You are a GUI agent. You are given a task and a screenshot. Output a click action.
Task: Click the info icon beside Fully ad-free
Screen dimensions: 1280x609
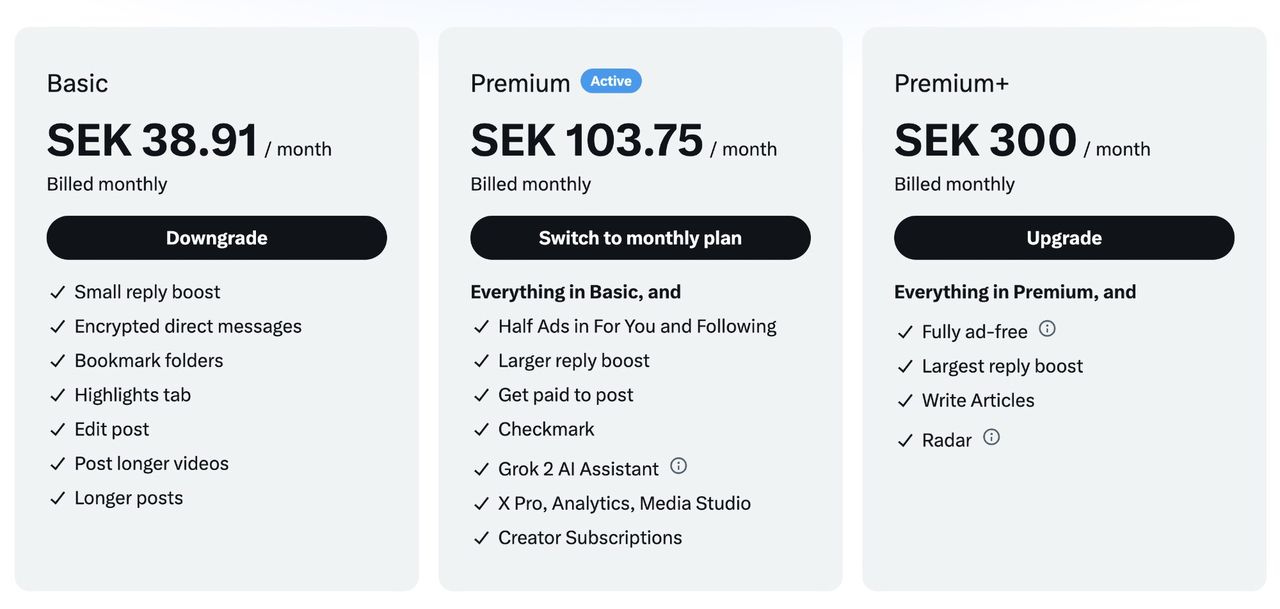pyautogui.click(x=1047, y=329)
